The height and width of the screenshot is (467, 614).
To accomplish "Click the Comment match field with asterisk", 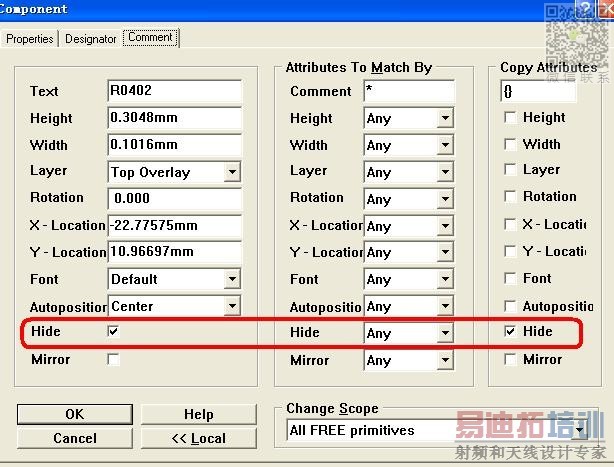I will point(409,91).
